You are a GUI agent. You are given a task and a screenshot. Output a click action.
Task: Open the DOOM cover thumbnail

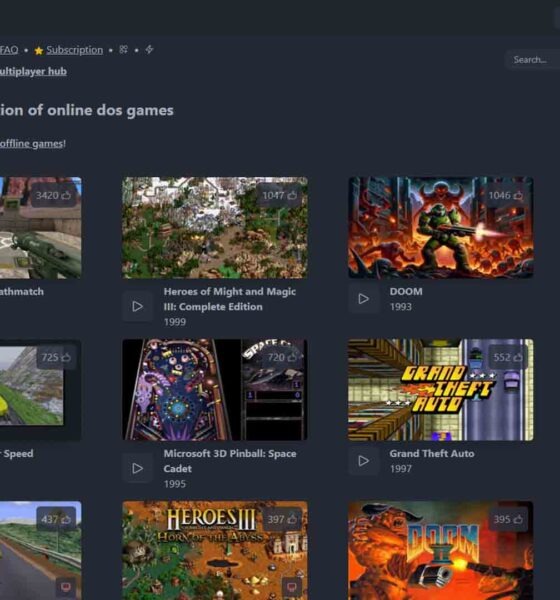tap(441, 228)
